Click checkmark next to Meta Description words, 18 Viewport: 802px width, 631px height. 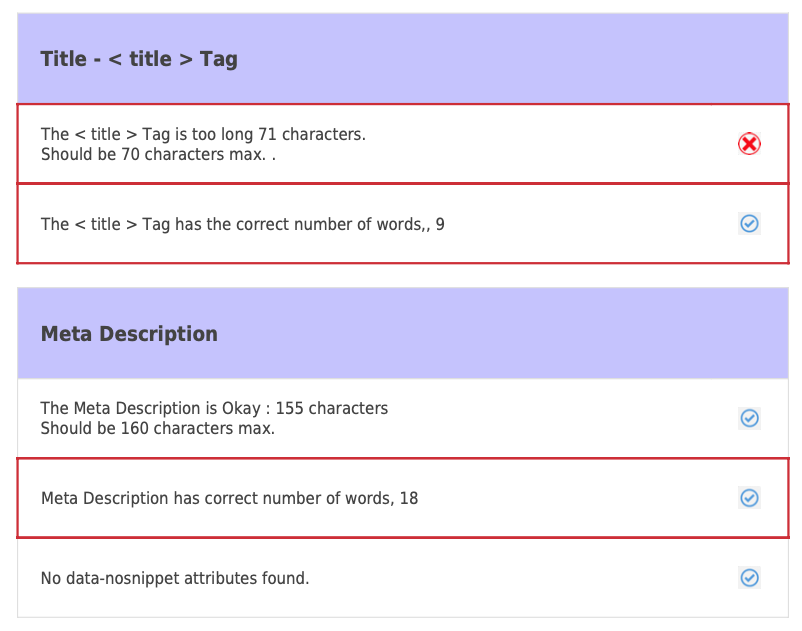point(749,498)
